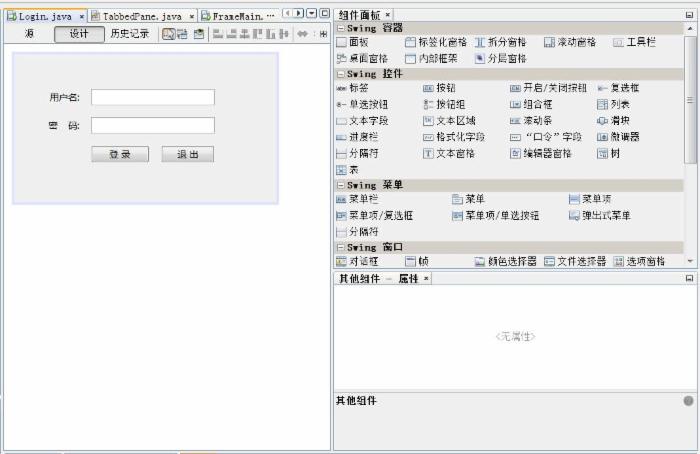This screenshot has width=700, height=454.
Task: Select the 面板 (Panel) component
Action: (x=353, y=42)
